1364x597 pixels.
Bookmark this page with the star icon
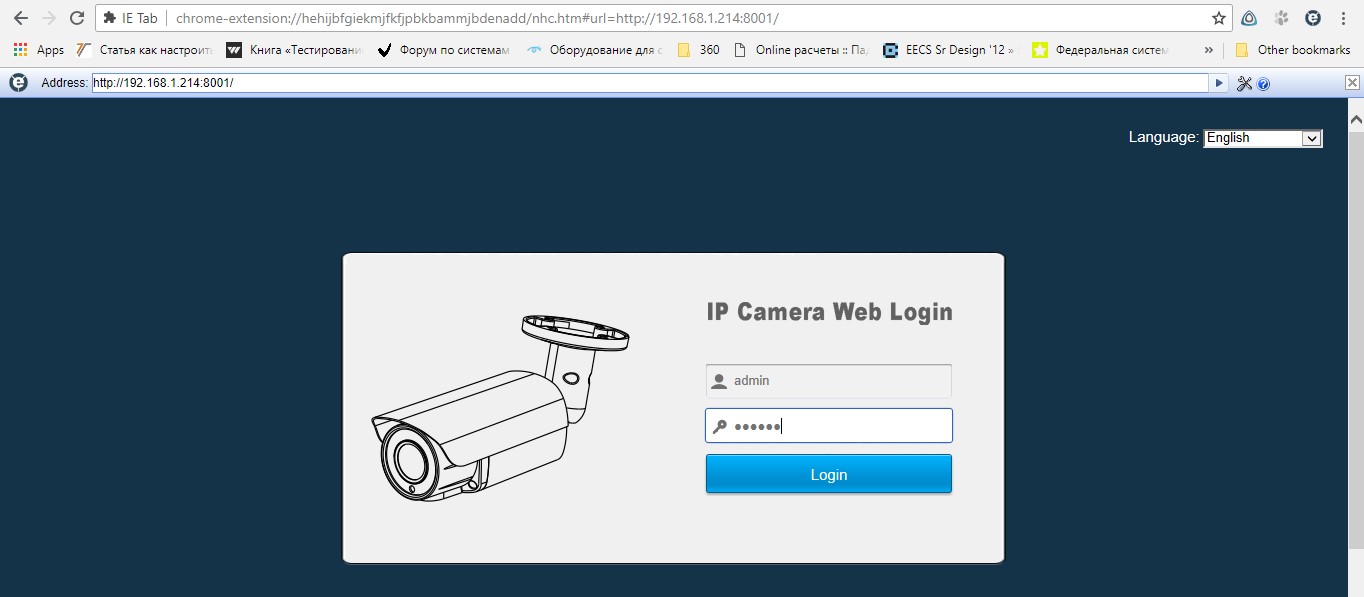click(x=1218, y=18)
